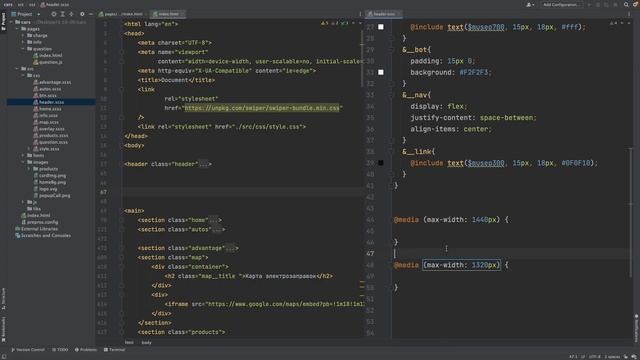
Task: Click the html breadcrumb below editor
Action: click(x=129, y=342)
